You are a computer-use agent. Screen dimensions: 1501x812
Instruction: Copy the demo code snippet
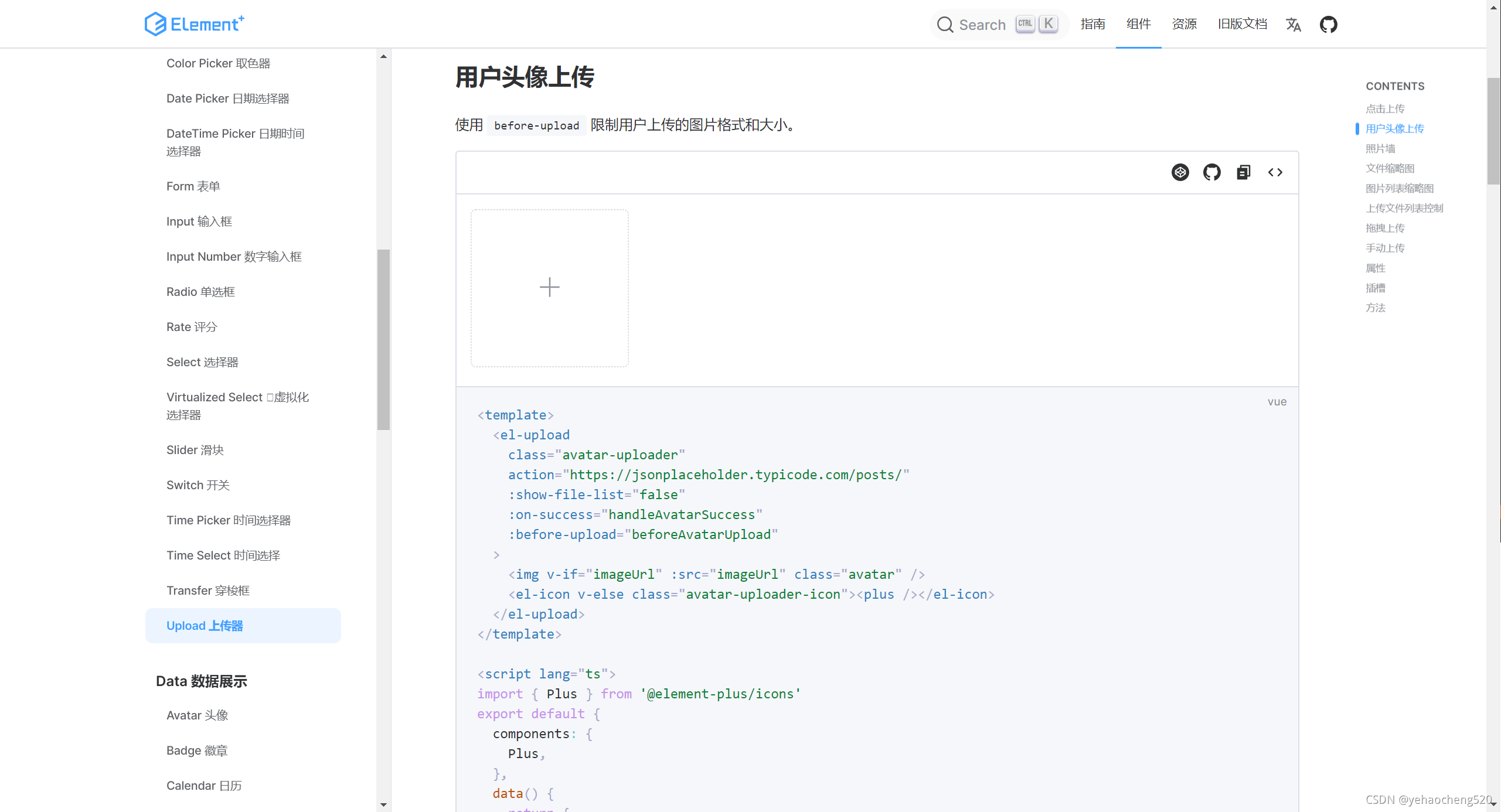point(1243,172)
